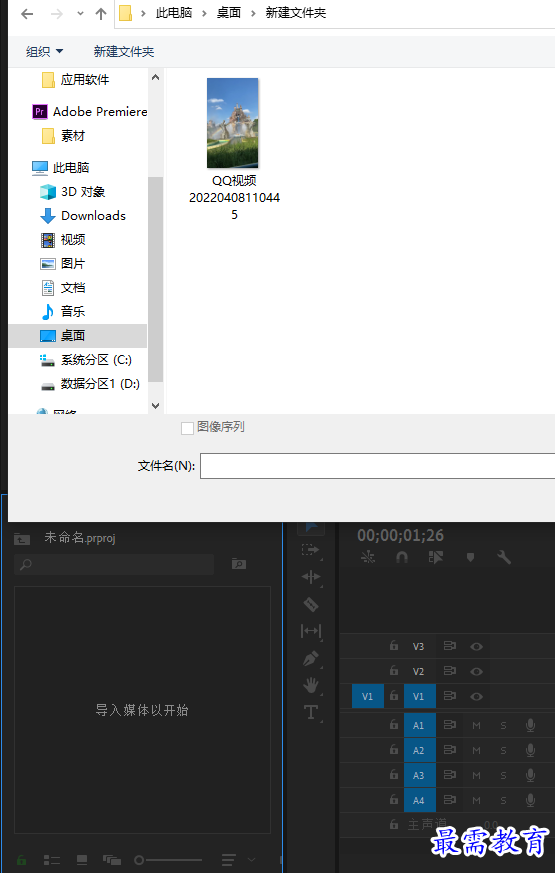This screenshot has width=555, height=873.
Task: Select the Pen tool in Premiere
Action: [x=311, y=658]
